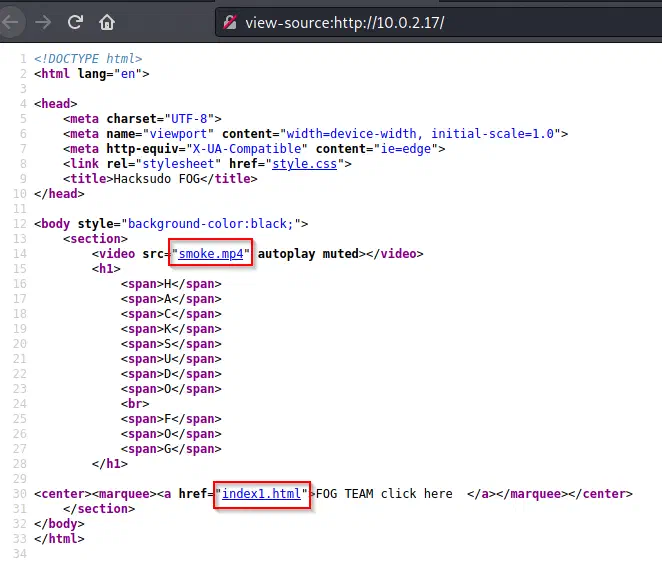Click the span containing letter H
662x576 pixels.
click(171, 284)
